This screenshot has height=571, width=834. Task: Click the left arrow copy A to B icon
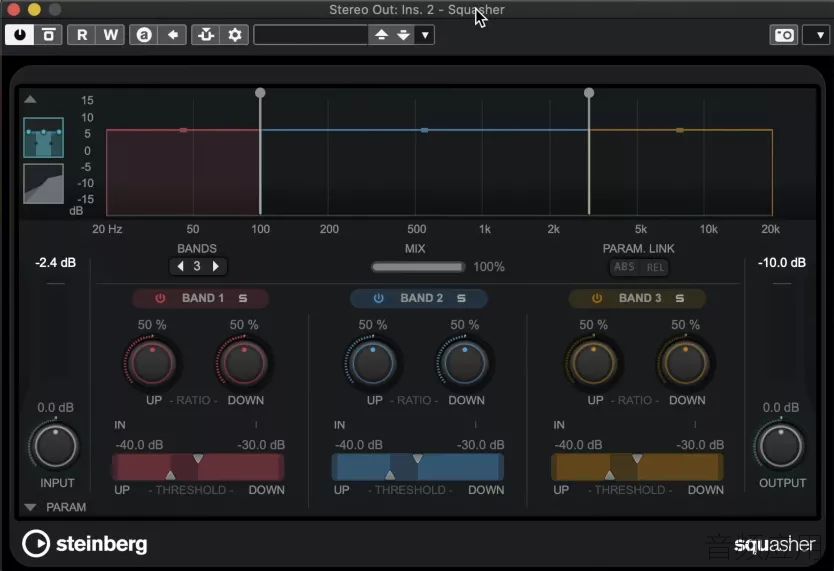click(x=173, y=35)
